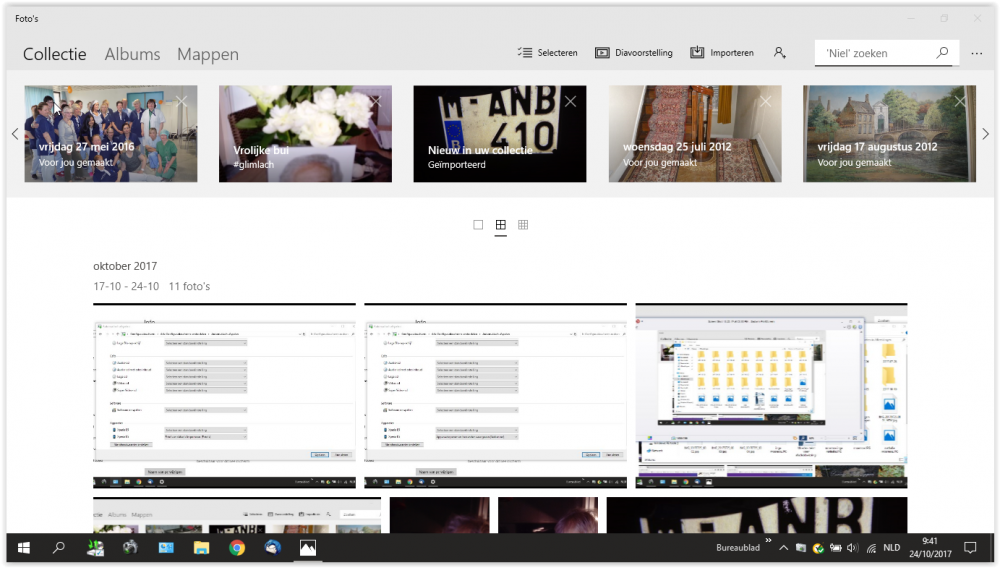Open the three-dots more options menu
1000x568 pixels.
point(976,54)
